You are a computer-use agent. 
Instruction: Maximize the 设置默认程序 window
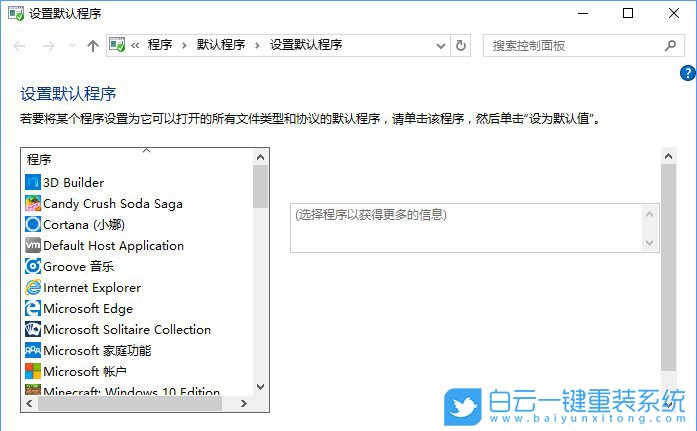628,13
